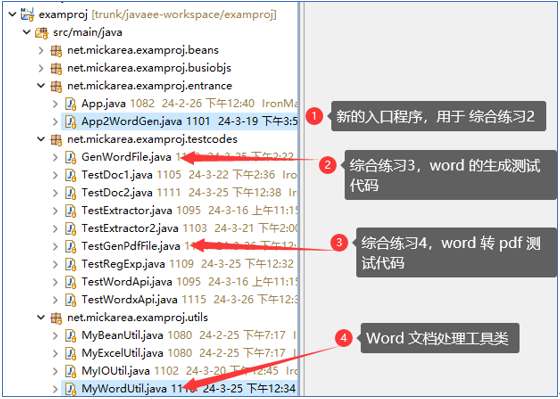The width and height of the screenshot is (560, 399).
Task: Click the Java file icon of MyWordUtil.java
Action: (x=71, y=389)
